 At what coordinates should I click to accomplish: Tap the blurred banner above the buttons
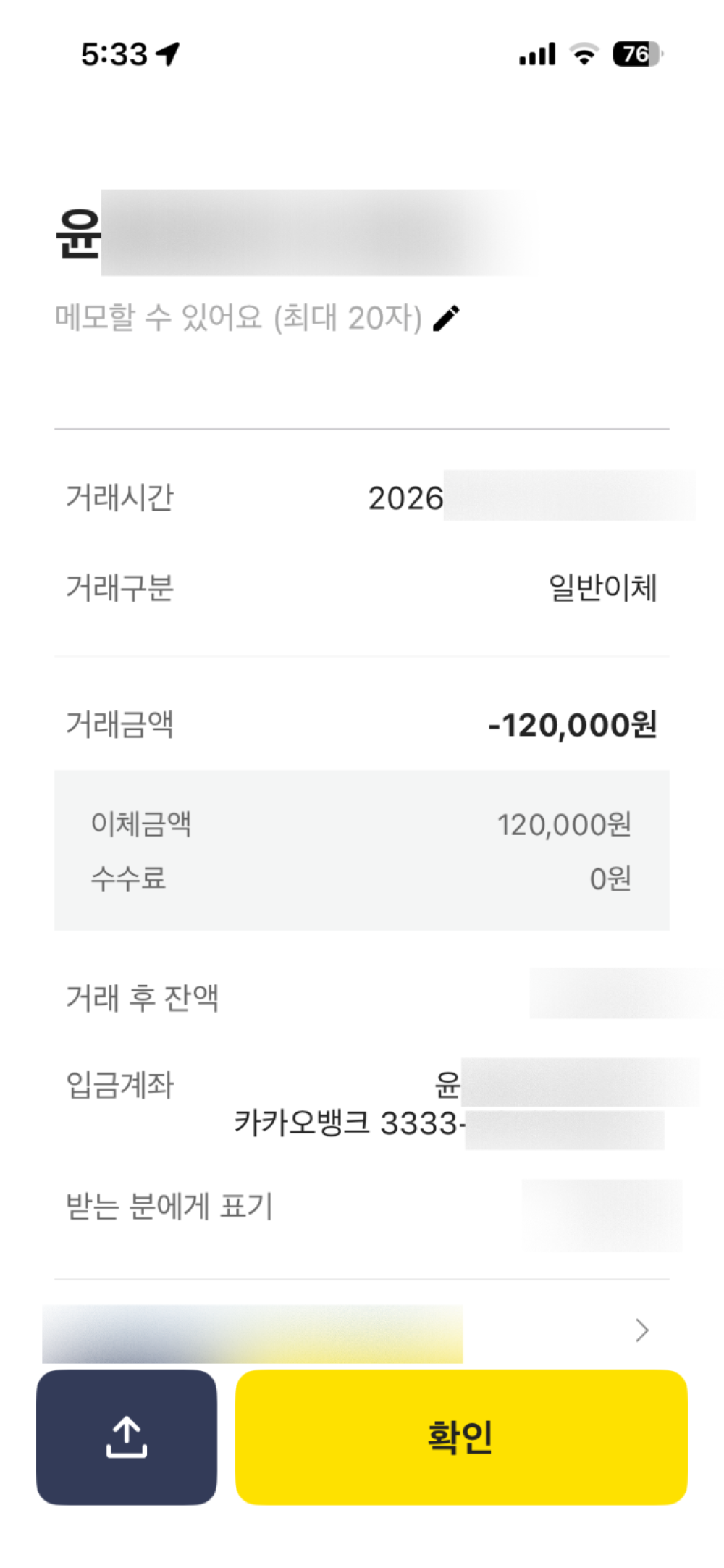point(253,1334)
